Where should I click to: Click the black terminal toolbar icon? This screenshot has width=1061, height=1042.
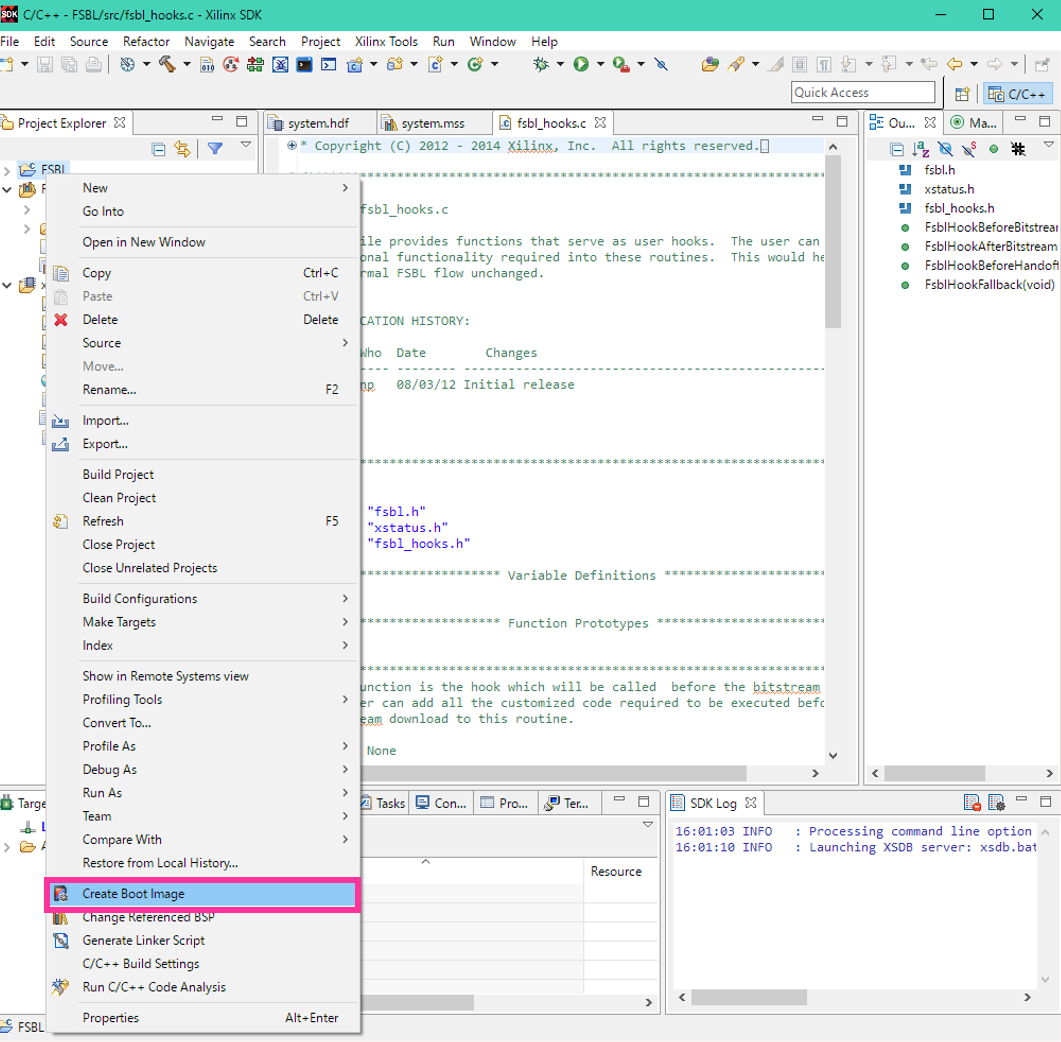point(304,64)
